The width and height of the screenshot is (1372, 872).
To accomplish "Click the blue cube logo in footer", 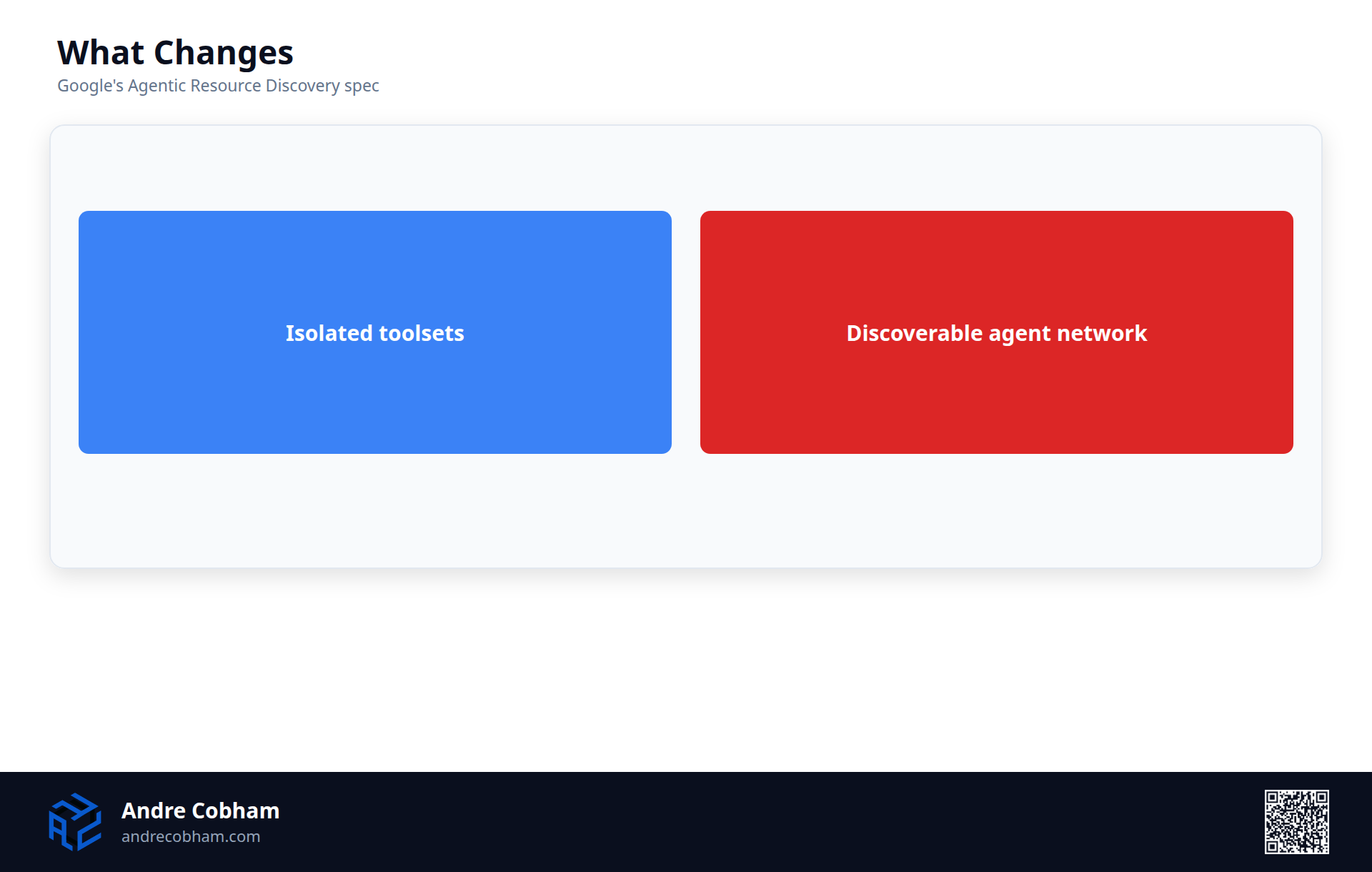I will [75, 822].
